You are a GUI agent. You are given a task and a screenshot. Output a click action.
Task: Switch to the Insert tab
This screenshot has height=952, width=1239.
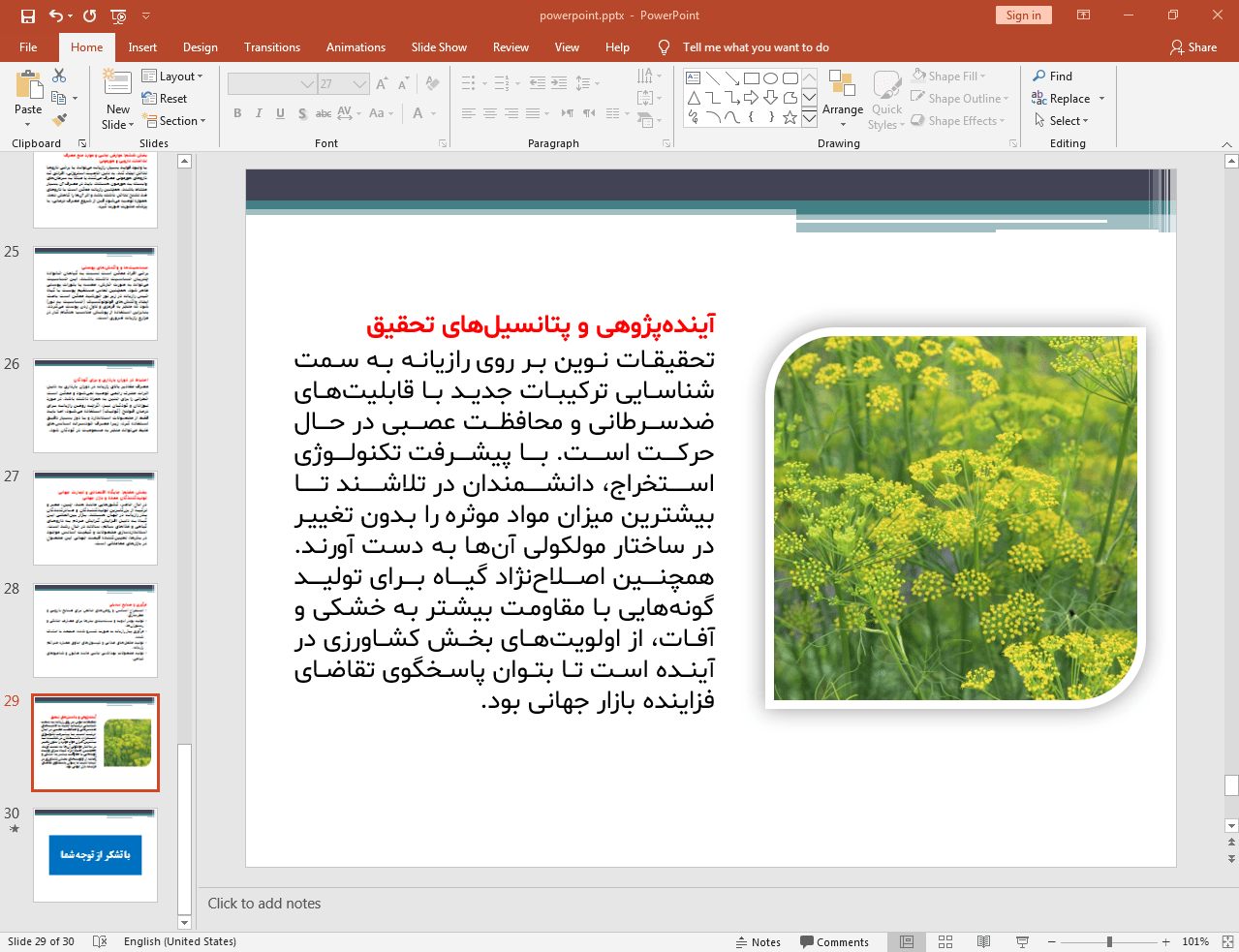click(x=142, y=47)
